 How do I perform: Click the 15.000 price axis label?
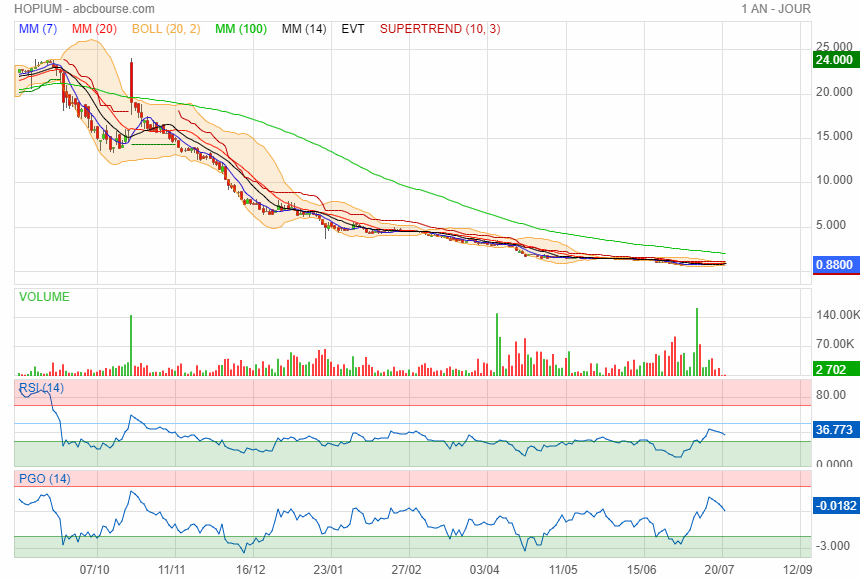[x=834, y=136]
